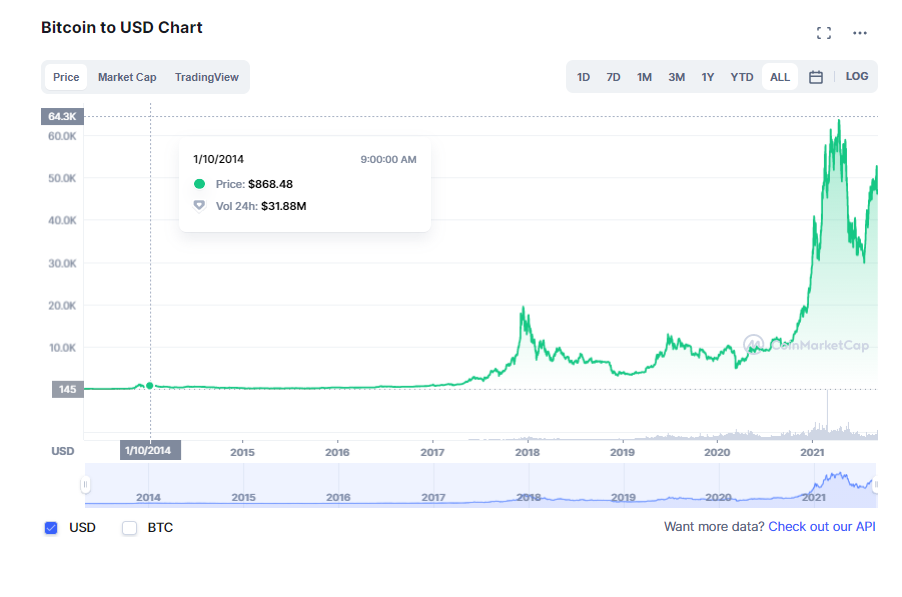Viewport: 902px width, 597px height.
Task: Click the 145 minimum price label
Action: [68, 389]
